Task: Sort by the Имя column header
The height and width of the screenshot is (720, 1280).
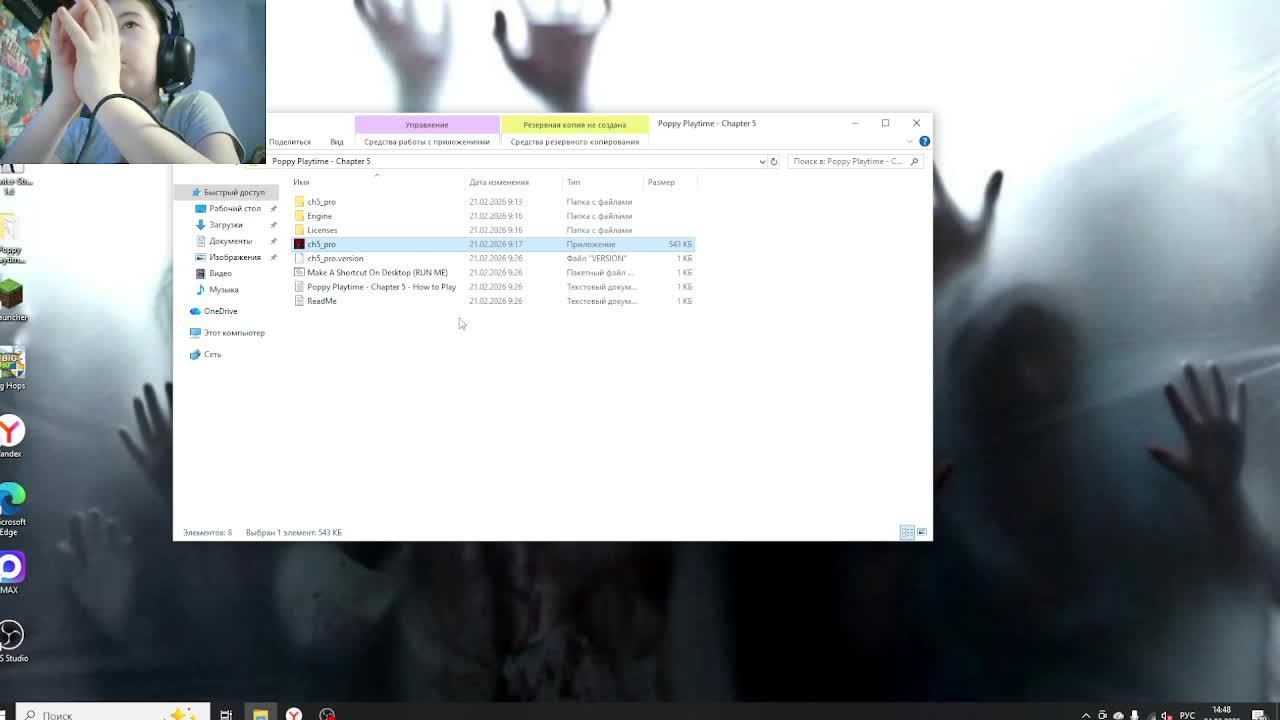Action: point(377,182)
